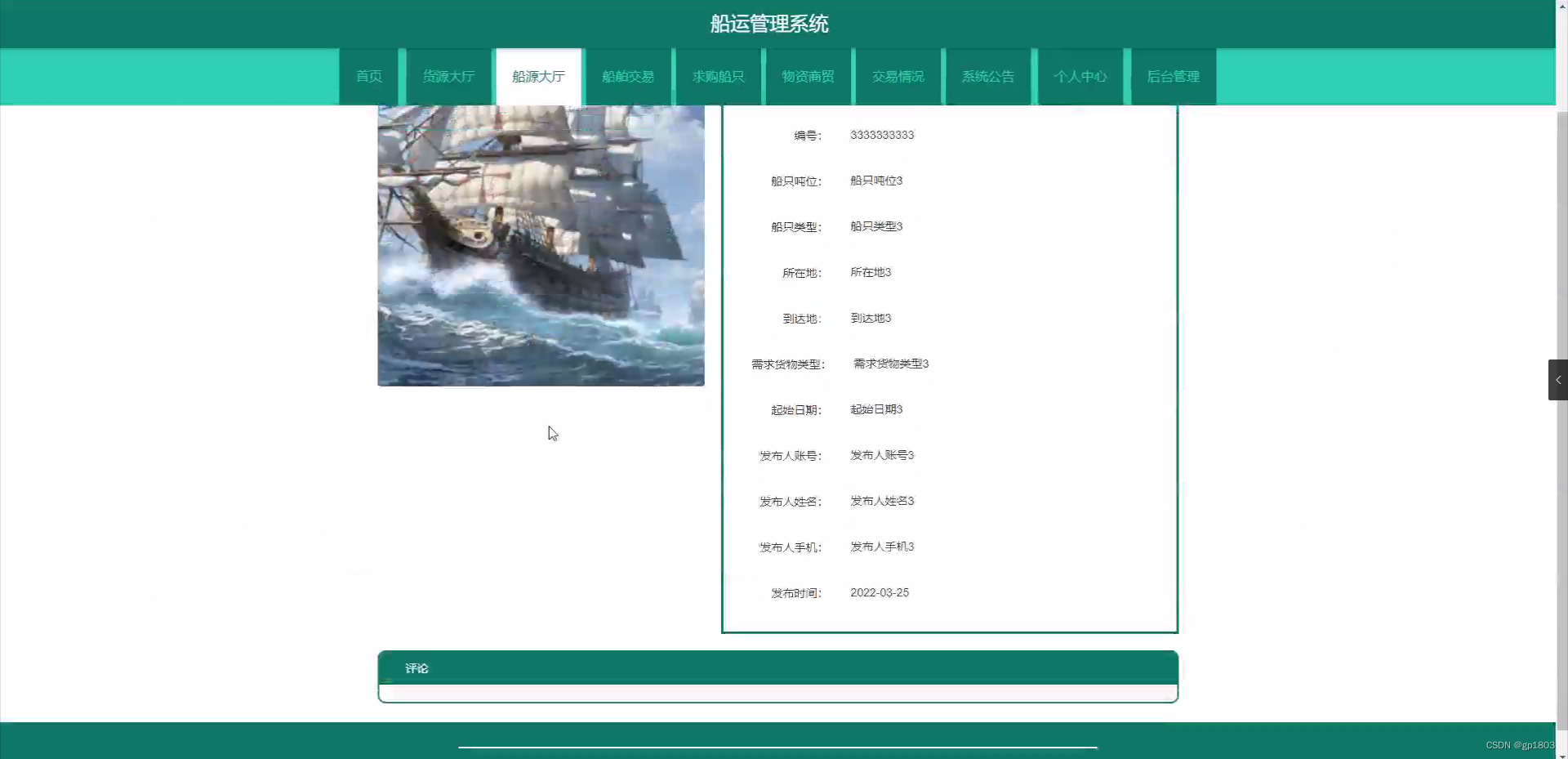
Task: Open the 系统公告 announcements page
Action: point(987,76)
